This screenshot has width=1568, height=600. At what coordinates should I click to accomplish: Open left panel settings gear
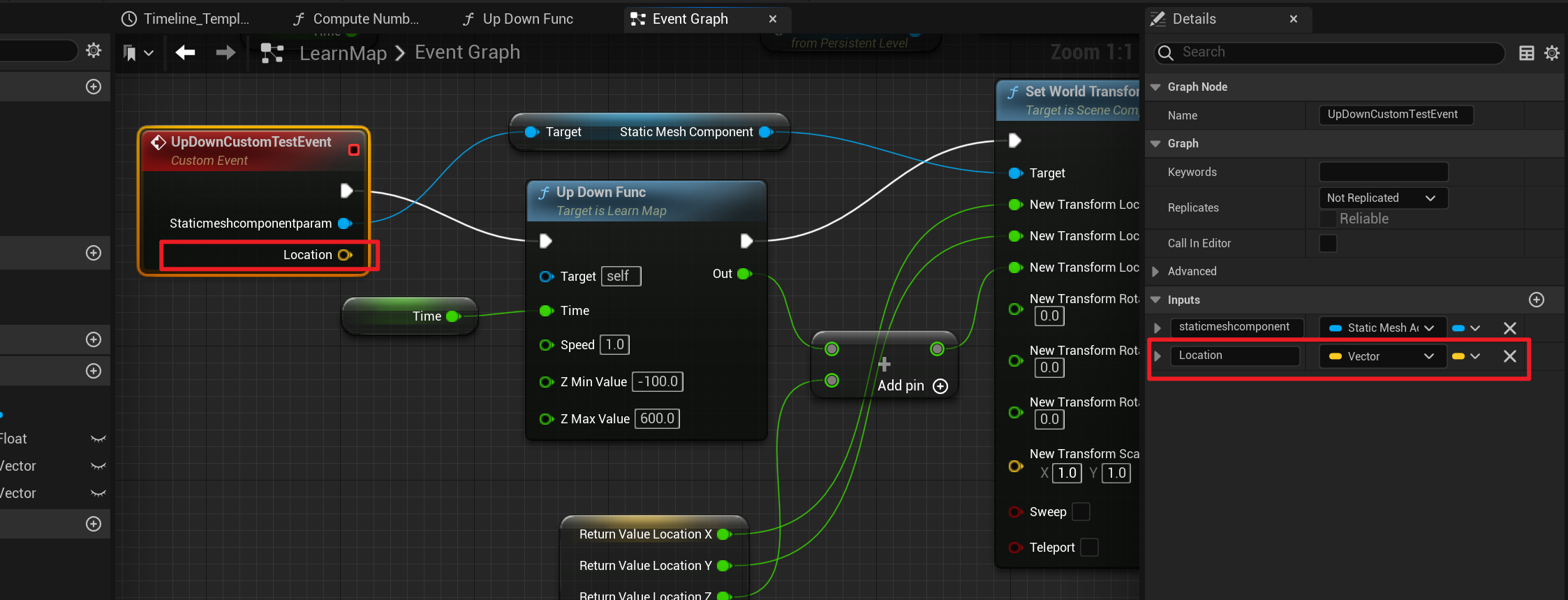coord(94,50)
